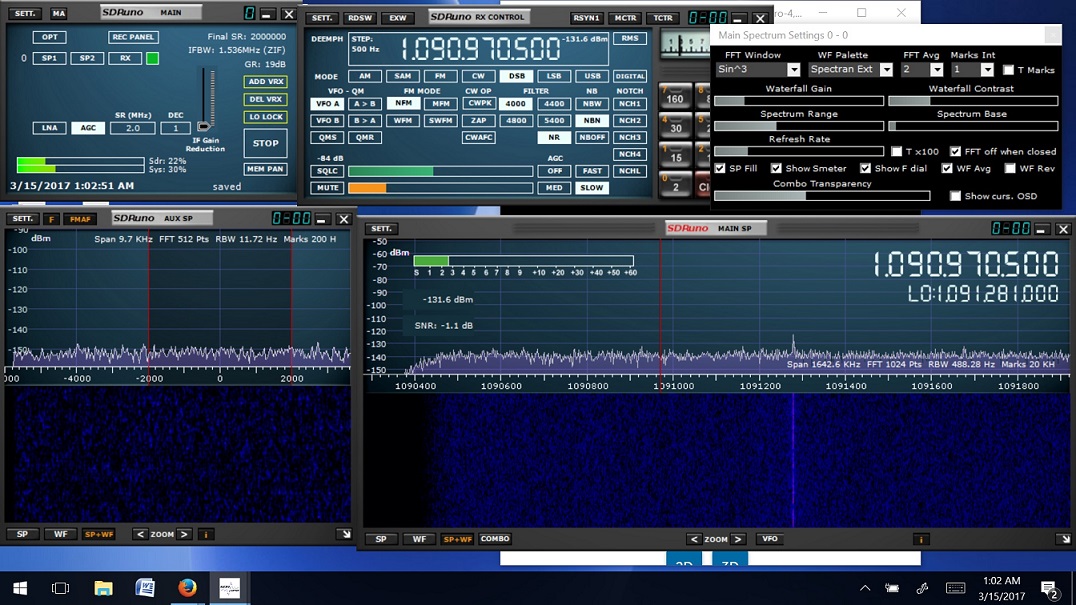This screenshot has width=1076, height=605.
Task: Zoom in with right arrow in AUX SP
Action: [x=184, y=534]
